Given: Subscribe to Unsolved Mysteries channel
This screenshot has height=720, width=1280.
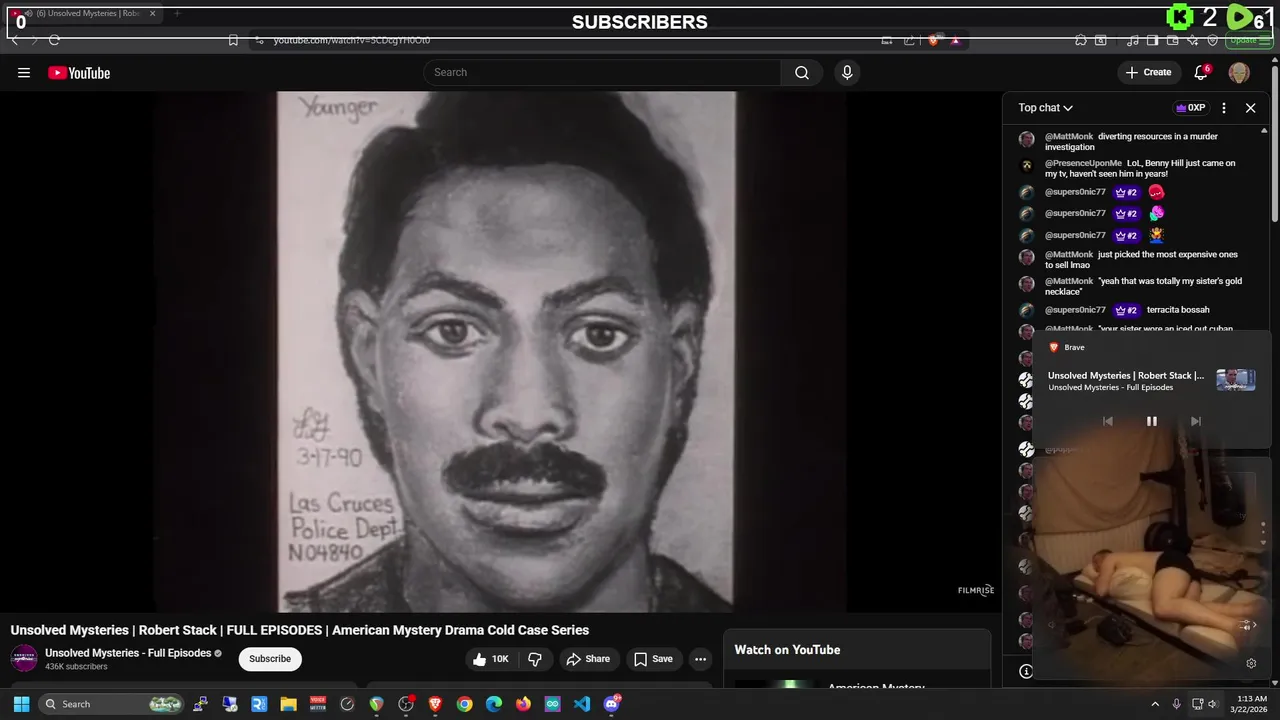Looking at the screenshot, I should [270, 659].
